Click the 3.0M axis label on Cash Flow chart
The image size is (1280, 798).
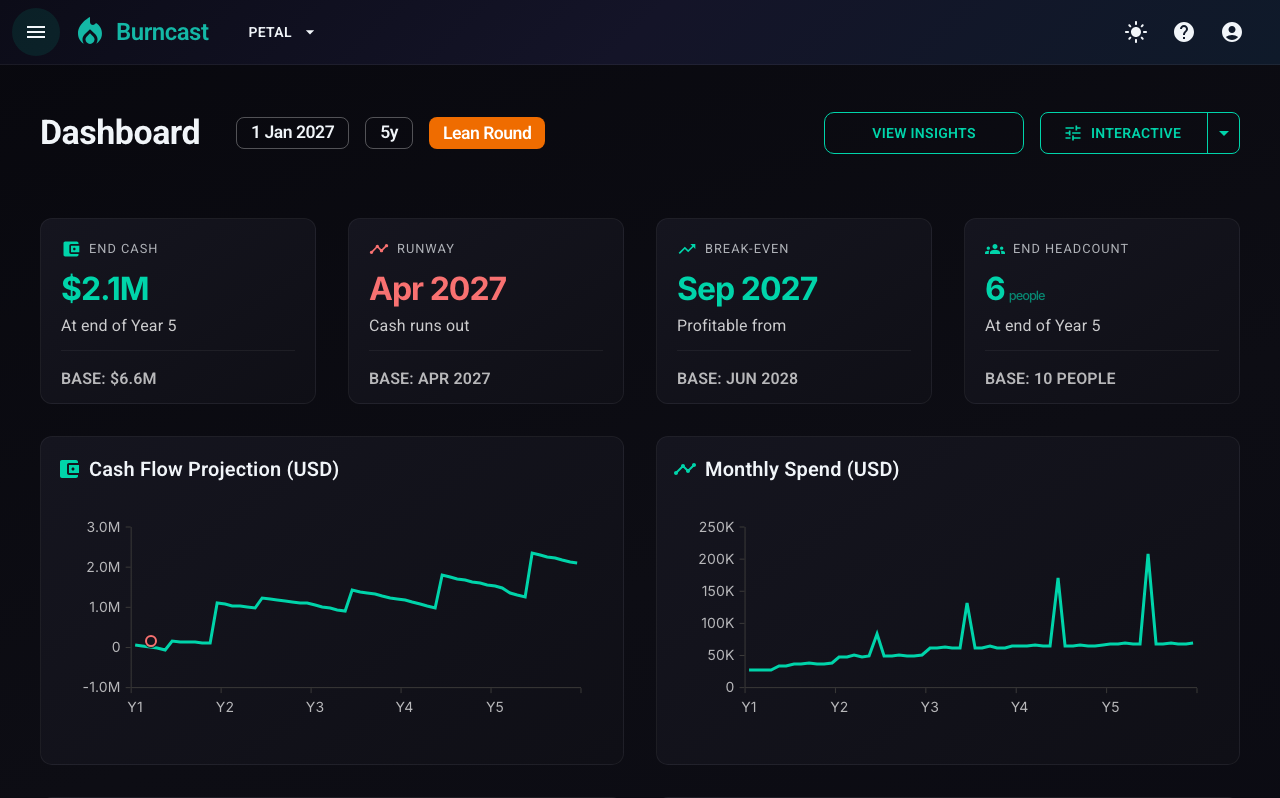click(x=103, y=527)
